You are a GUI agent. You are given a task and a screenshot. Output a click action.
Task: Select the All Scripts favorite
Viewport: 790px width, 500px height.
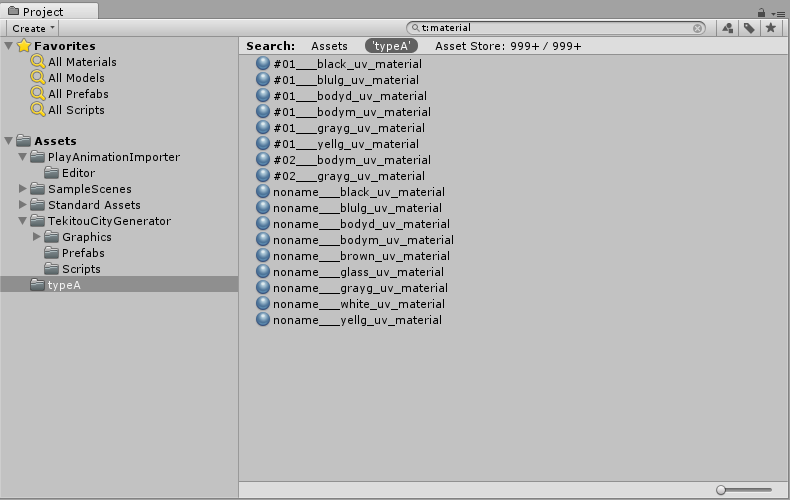[x=76, y=110]
